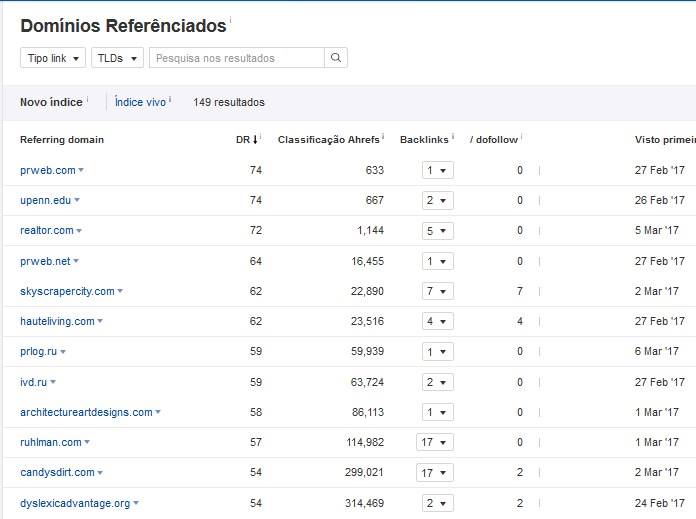Expand backlinks dropdown for ruhlman.com
Image resolution: width=696 pixels, height=519 pixels.
pos(436,442)
